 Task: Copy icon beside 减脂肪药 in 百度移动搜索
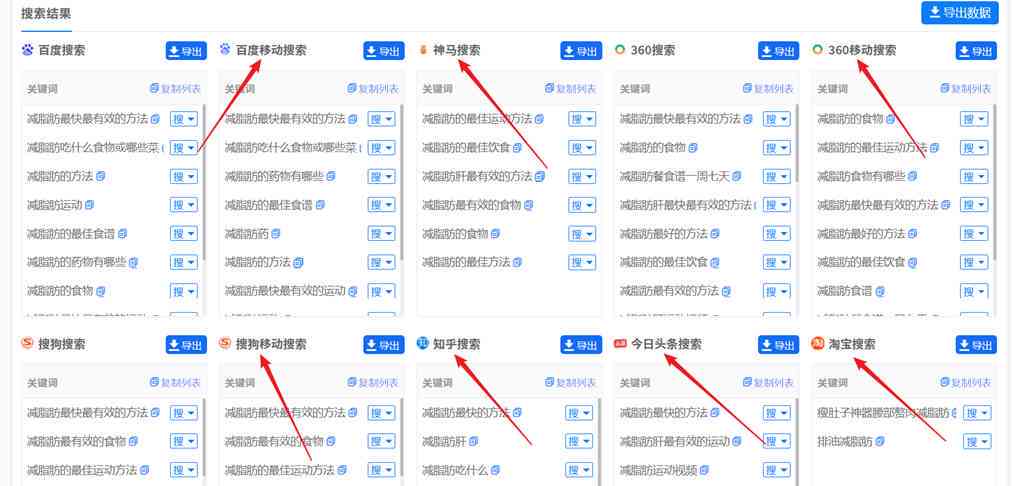(x=276, y=234)
